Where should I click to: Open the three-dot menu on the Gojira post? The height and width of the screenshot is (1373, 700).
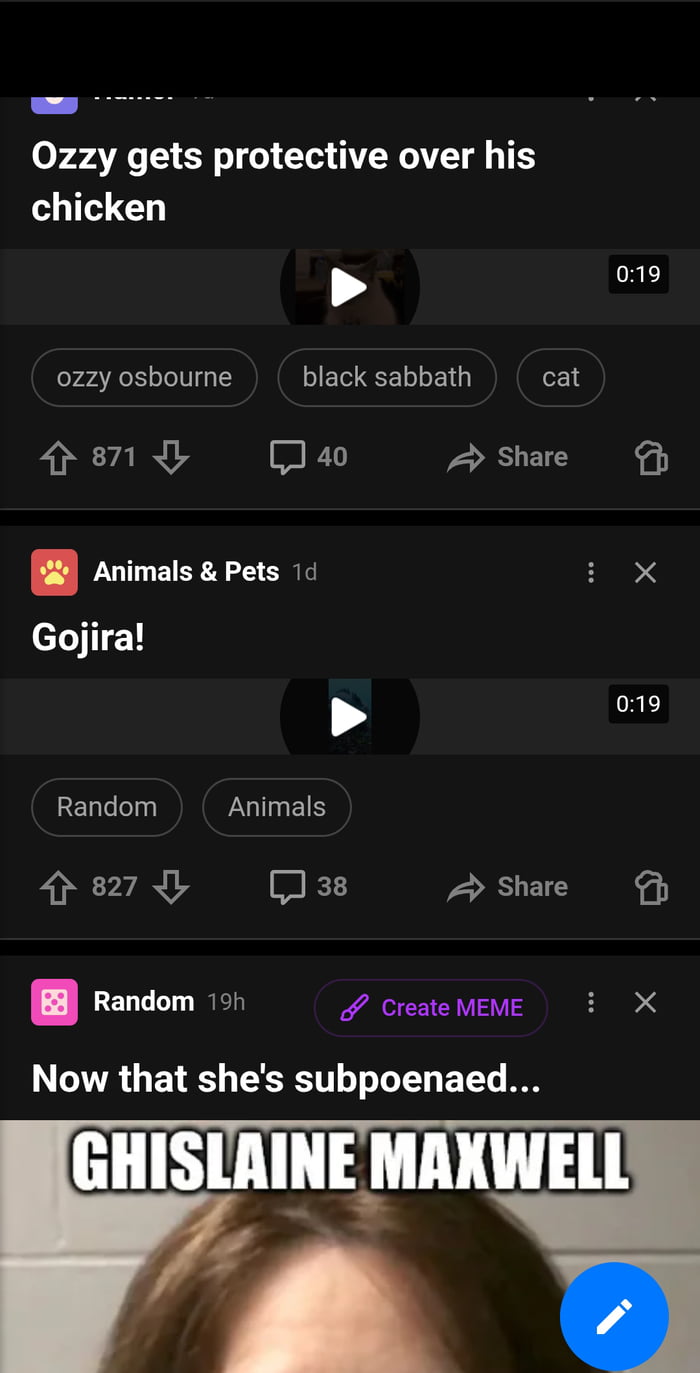[591, 572]
